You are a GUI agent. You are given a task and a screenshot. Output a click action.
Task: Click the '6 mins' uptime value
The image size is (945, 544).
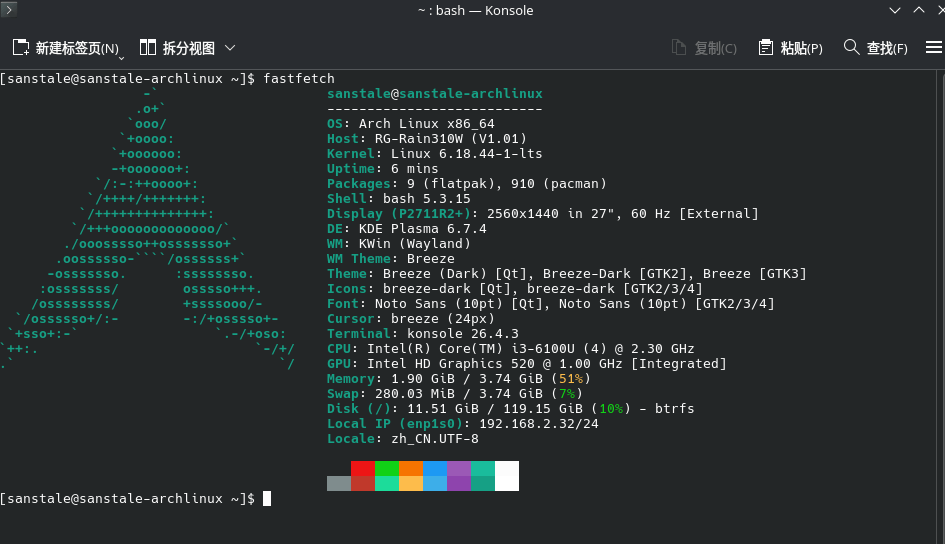tap(415, 169)
